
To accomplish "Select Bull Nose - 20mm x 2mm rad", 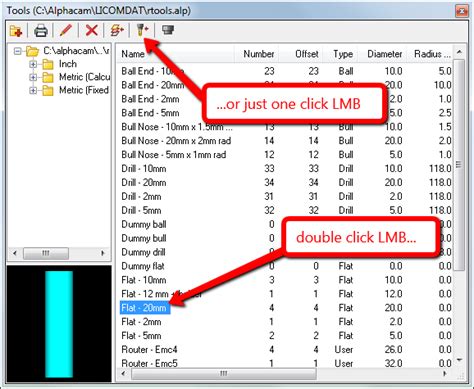I will click(176, 141).
